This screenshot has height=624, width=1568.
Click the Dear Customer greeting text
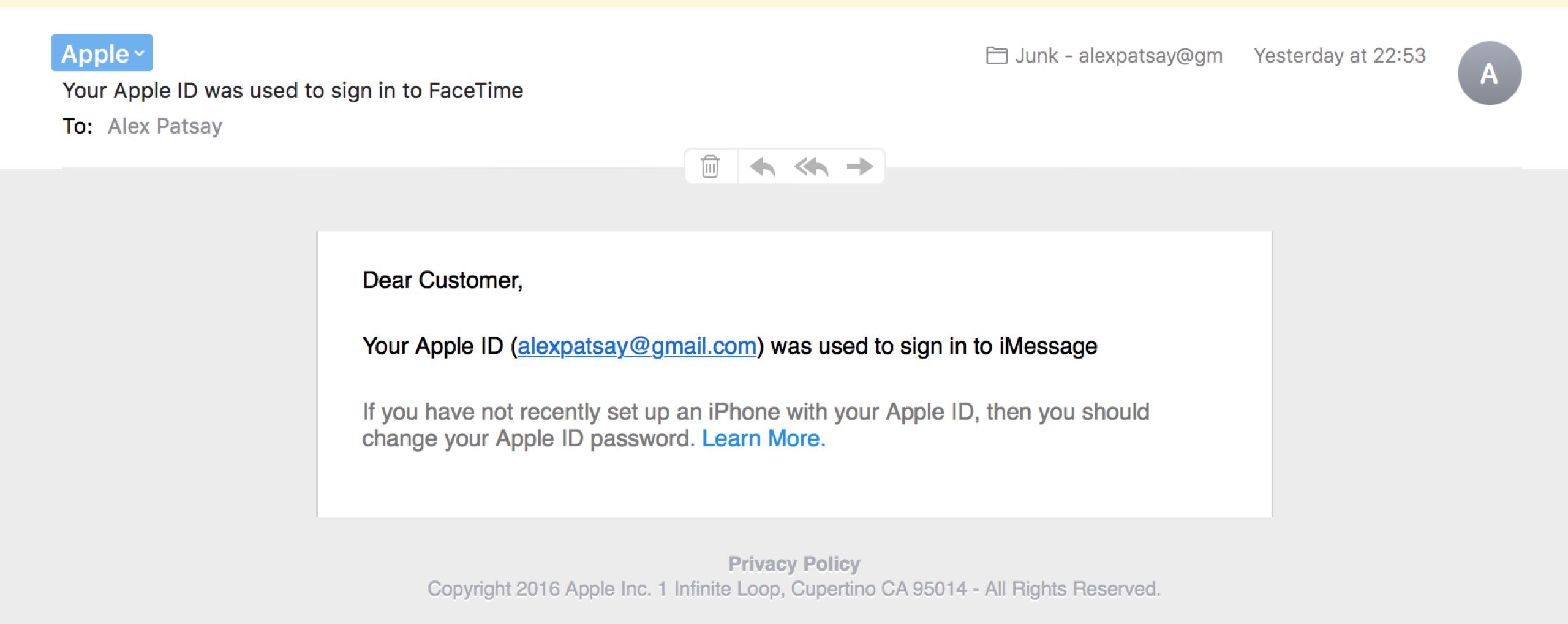442,281
